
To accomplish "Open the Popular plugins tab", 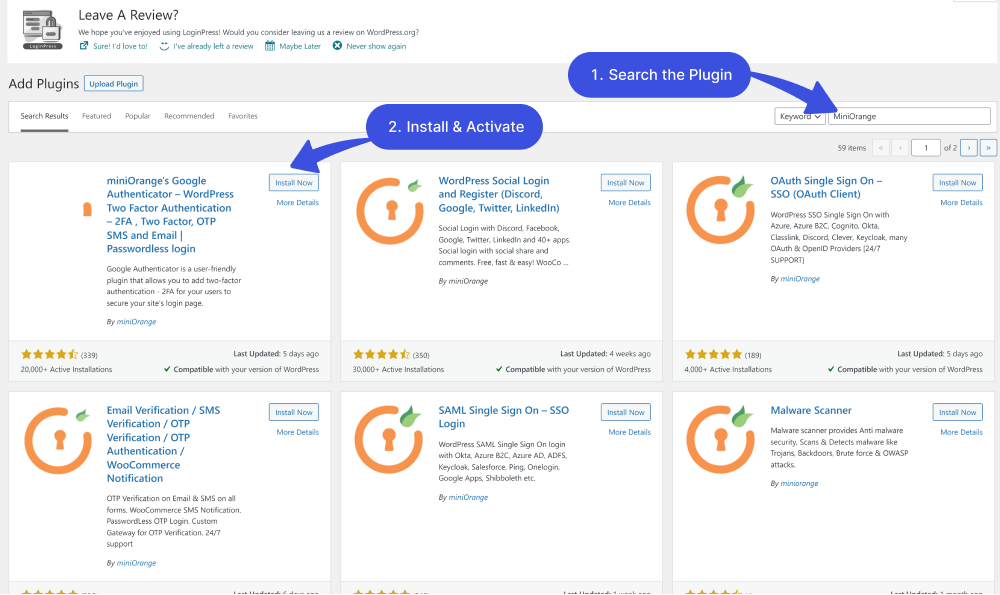I will coord(138,116).
